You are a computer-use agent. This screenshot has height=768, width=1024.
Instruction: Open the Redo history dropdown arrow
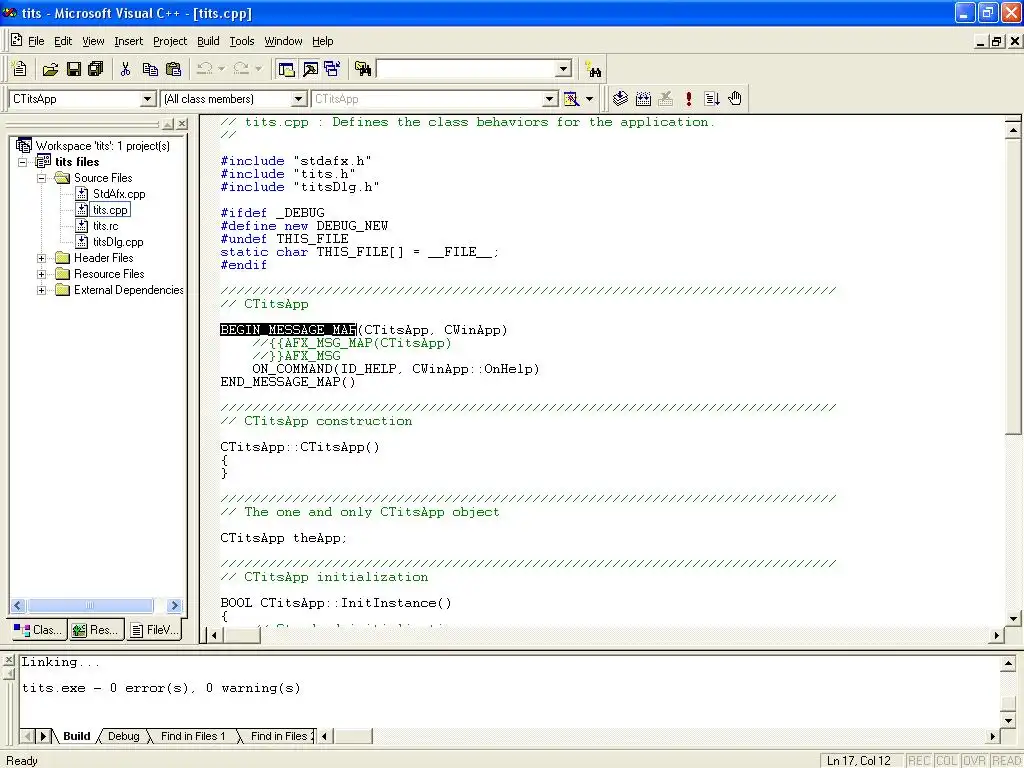[x=259, y=69]
